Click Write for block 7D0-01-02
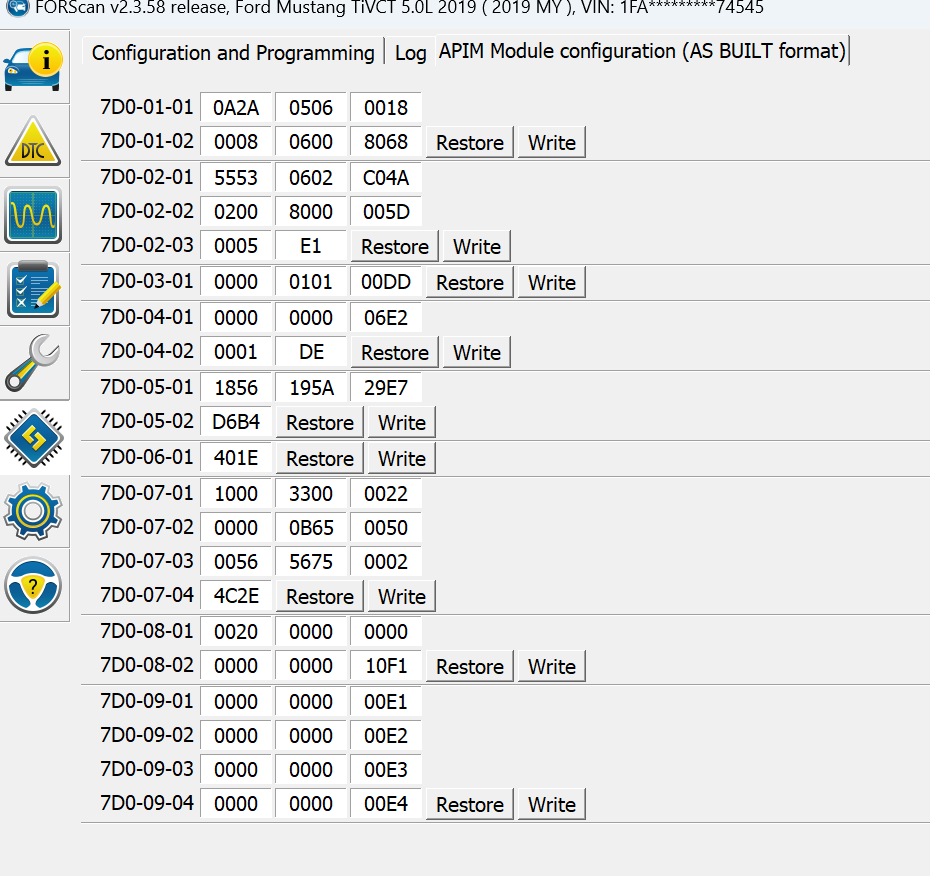Image resolution: width=930 pixels, height=876 pixels. point(552,142)
